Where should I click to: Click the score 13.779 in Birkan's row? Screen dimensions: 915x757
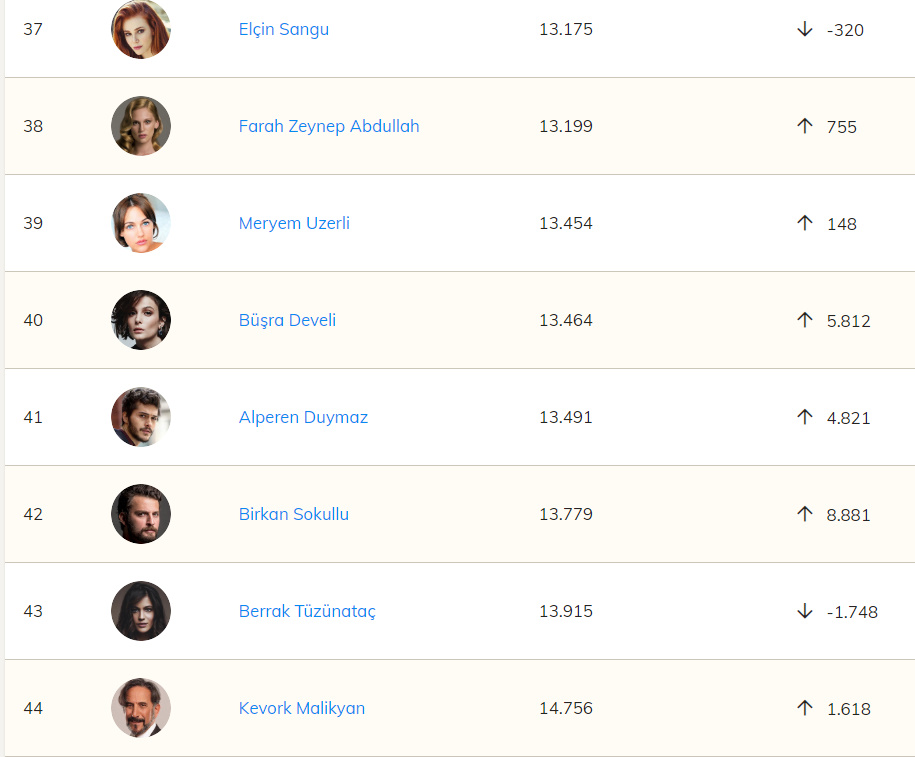(x=566, y=514)
